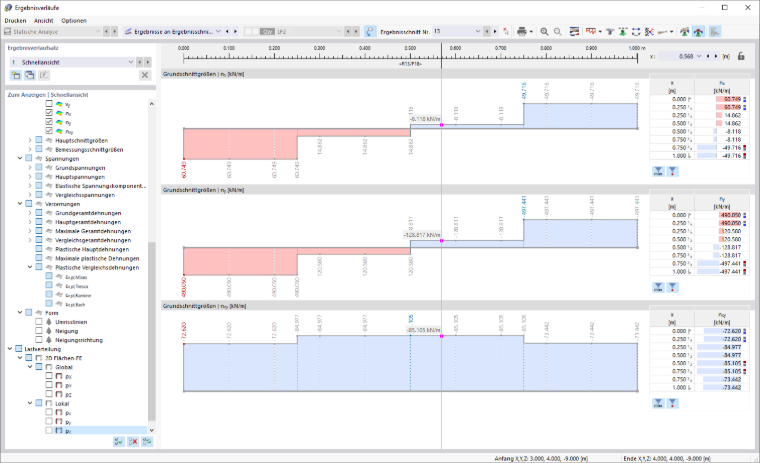The height and width of the screenshot is (463, 760).
Task: Click funnel filter icon under nxy table
Action: tap(672, 403)
